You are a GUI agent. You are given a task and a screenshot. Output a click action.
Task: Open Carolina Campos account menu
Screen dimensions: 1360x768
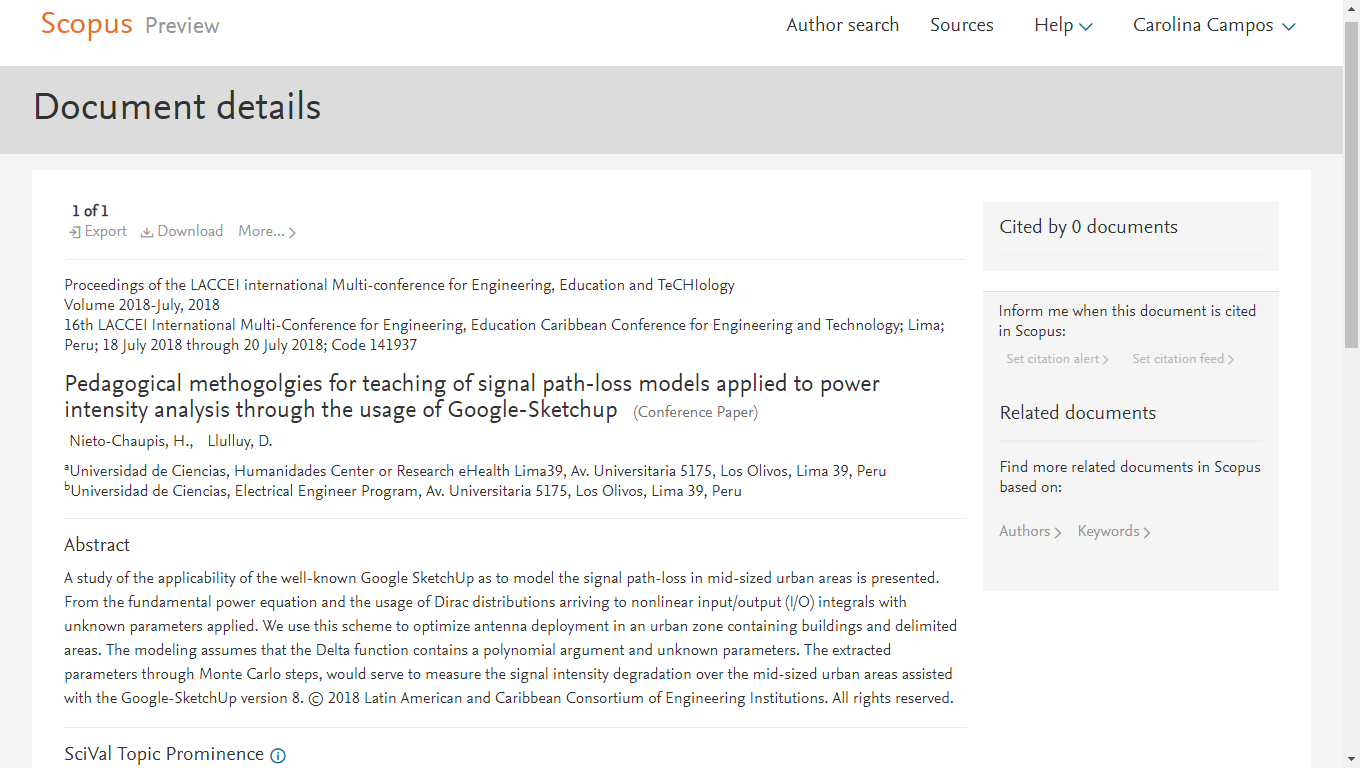coord(1214,26)
